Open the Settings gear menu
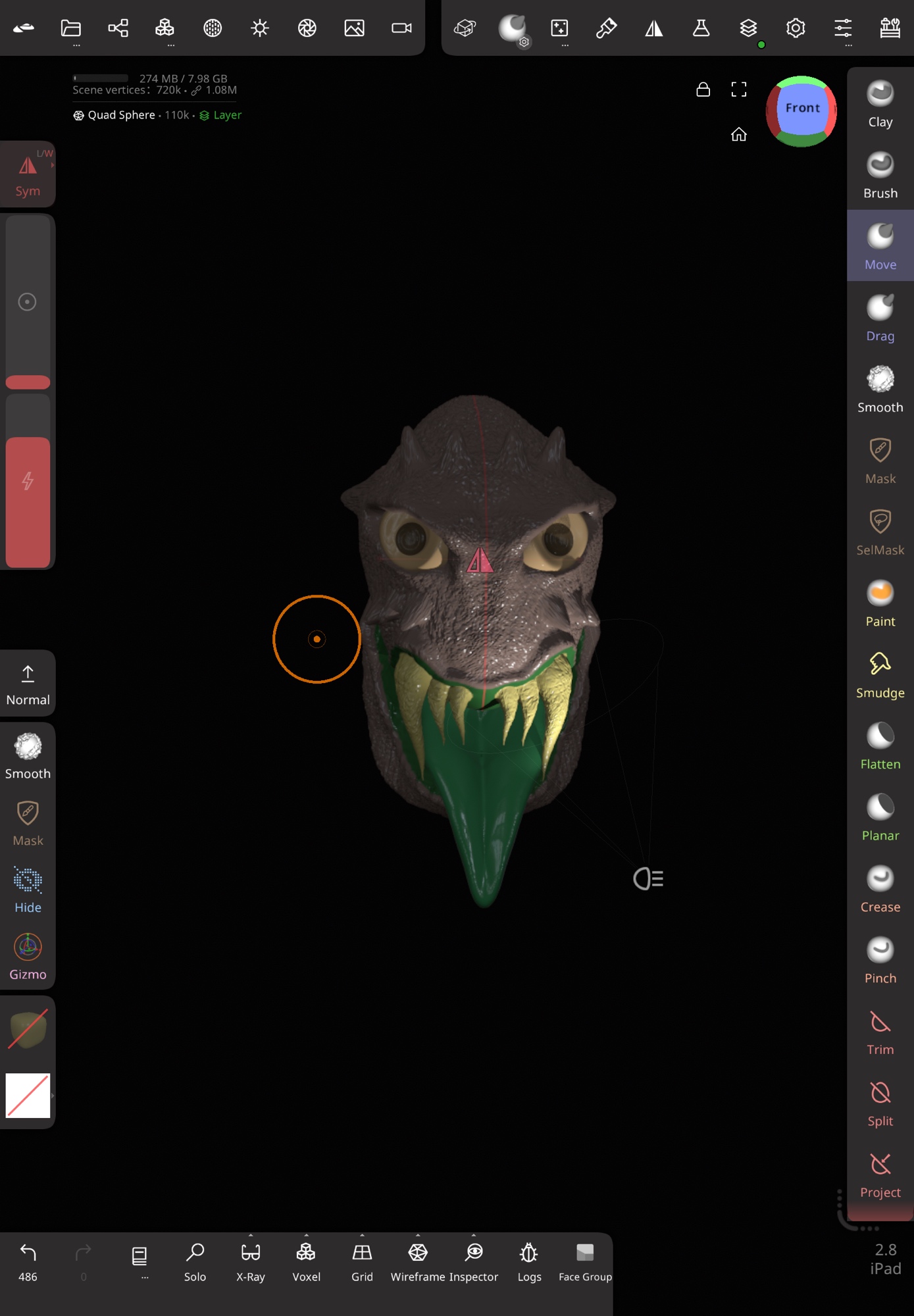The image size is (914, 1316). [796, 28]
